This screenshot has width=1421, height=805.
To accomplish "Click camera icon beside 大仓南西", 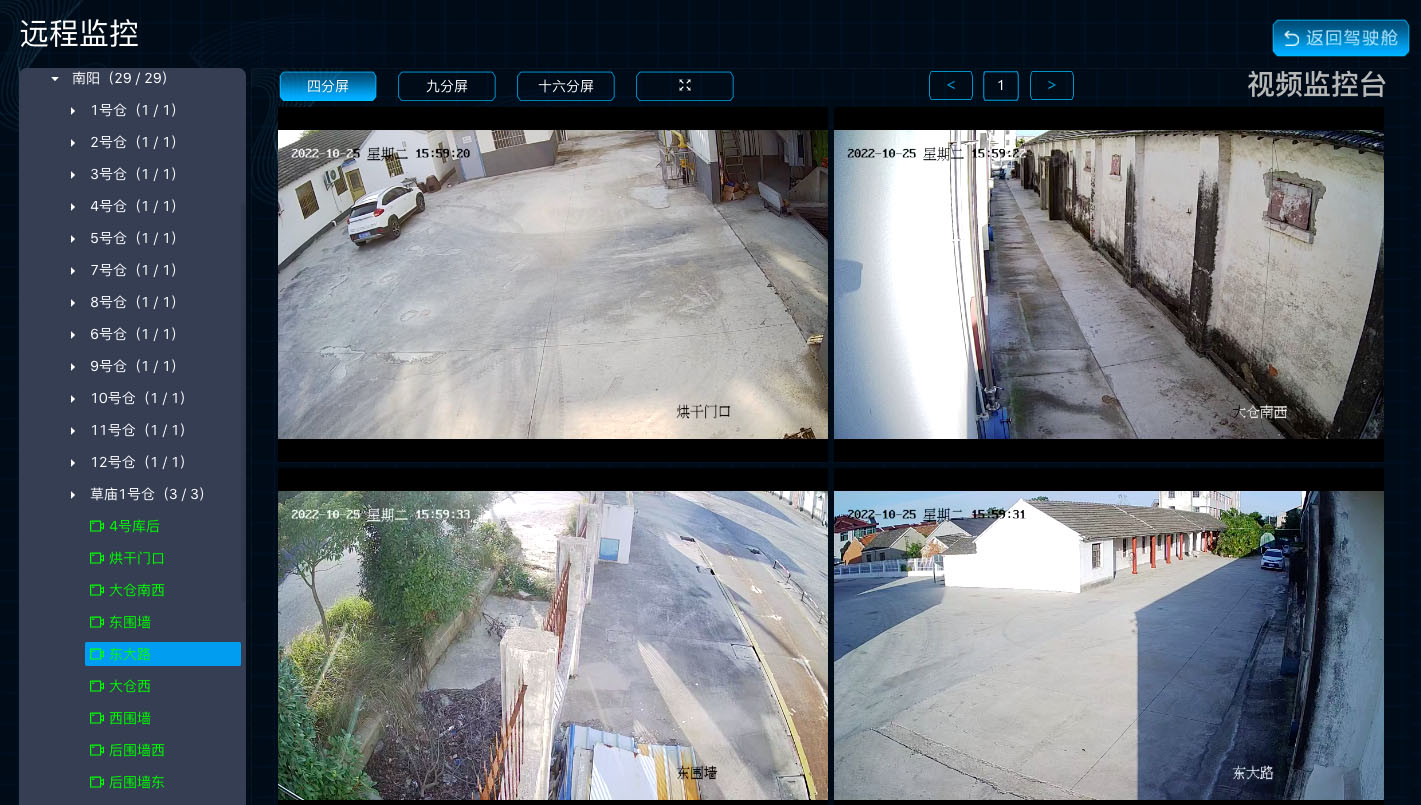I will point(97,590).
